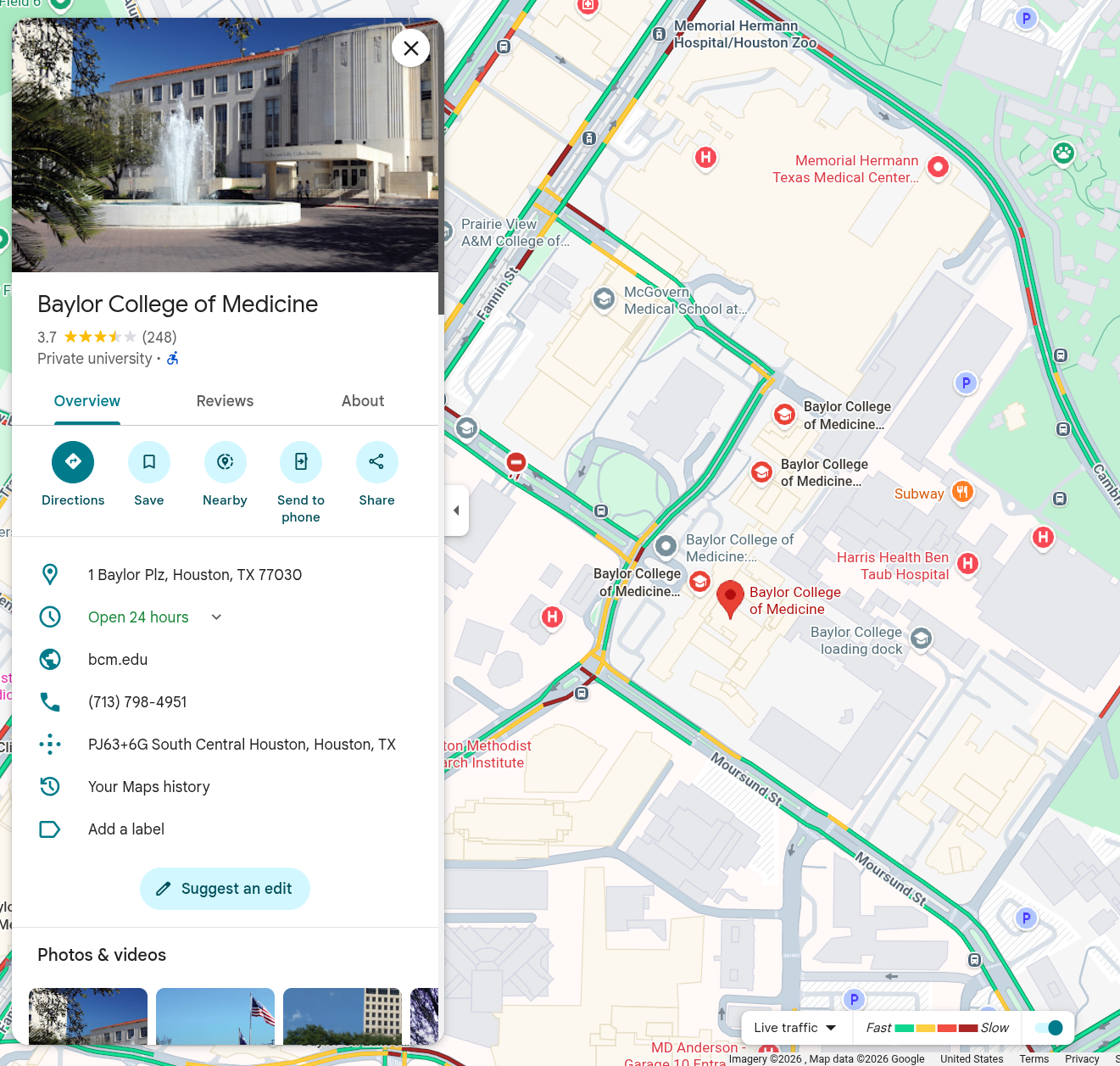Open the bcm.edu website link
Viewport: 1120px width, 1066px height.
118,660
